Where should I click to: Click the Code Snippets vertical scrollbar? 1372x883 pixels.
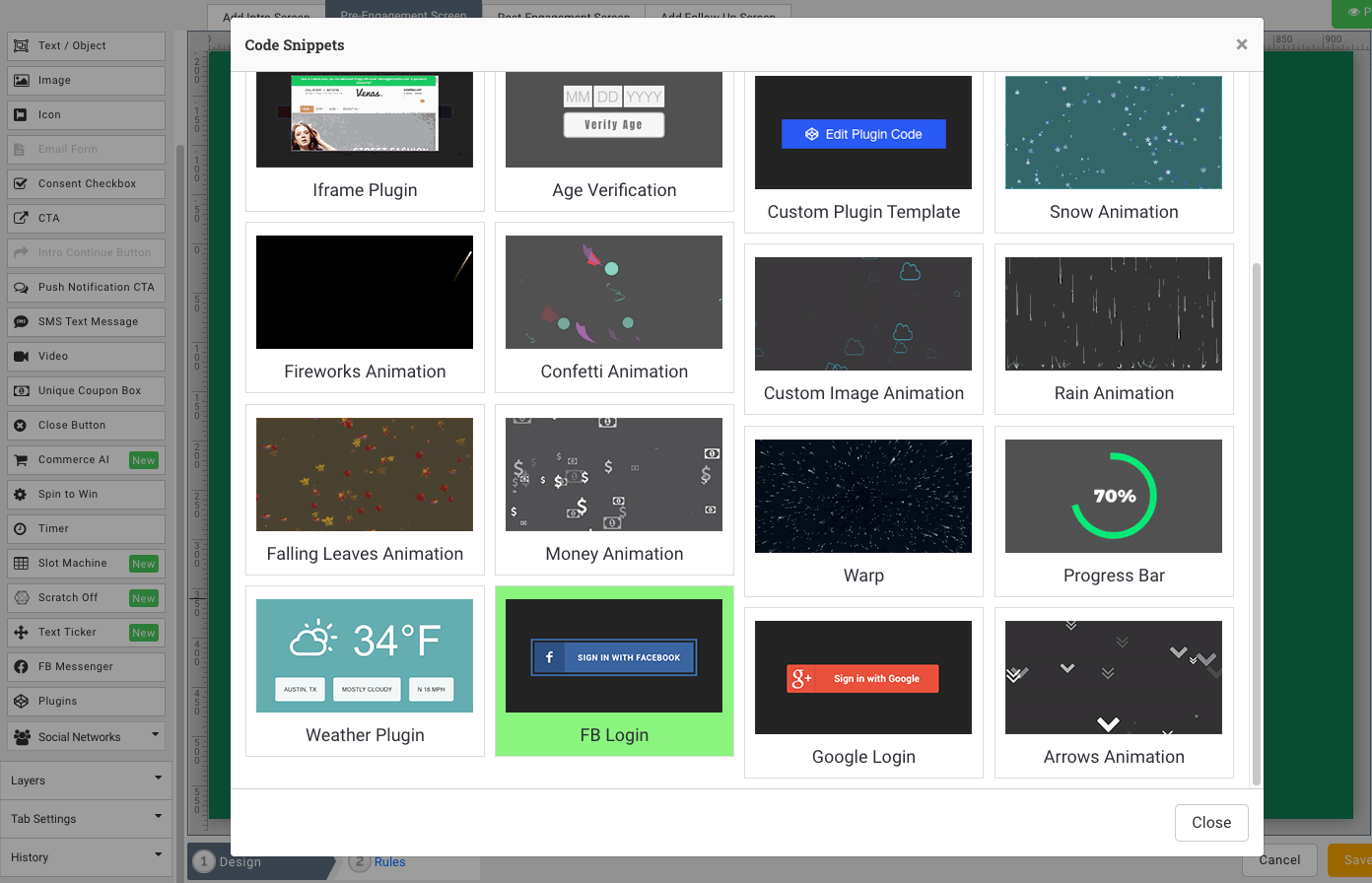pyautogui.click(x=1256, y=522)
